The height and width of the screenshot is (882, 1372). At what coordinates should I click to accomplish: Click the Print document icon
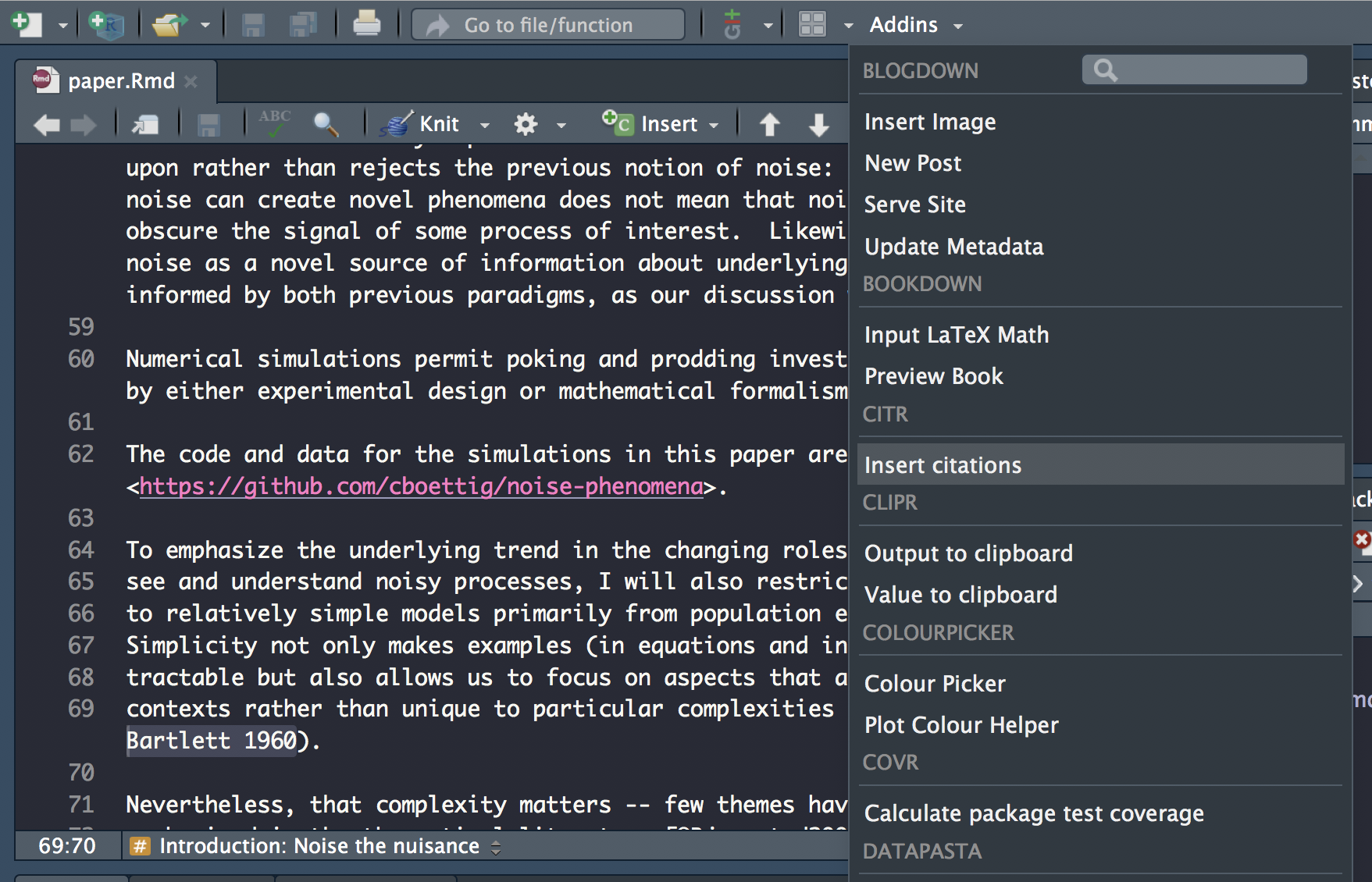366,24
